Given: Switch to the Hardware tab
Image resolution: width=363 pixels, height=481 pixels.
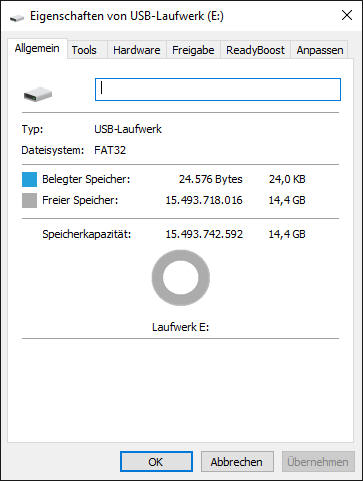Looking at the screenshot, I should (137, 50).
